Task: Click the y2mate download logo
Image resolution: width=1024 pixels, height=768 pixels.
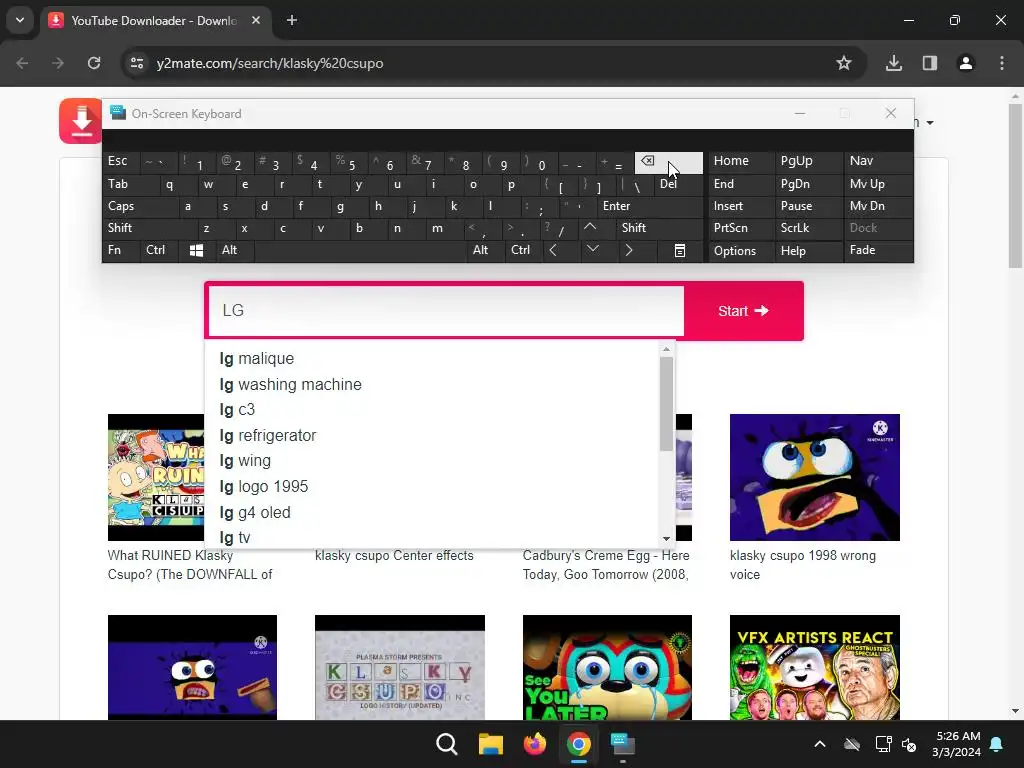Action: point(81,121)
